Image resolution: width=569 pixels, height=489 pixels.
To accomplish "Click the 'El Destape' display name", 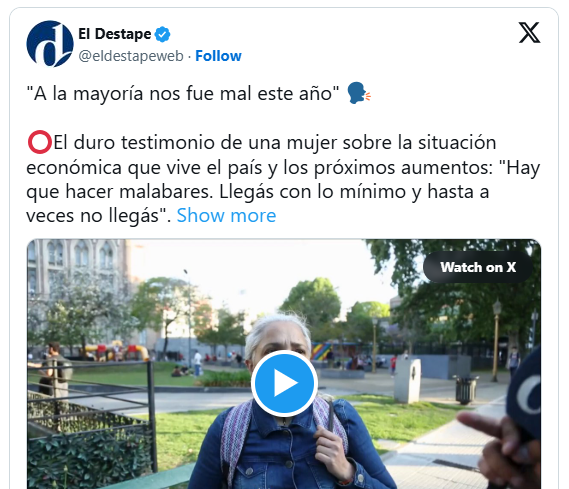I will 115,34.
